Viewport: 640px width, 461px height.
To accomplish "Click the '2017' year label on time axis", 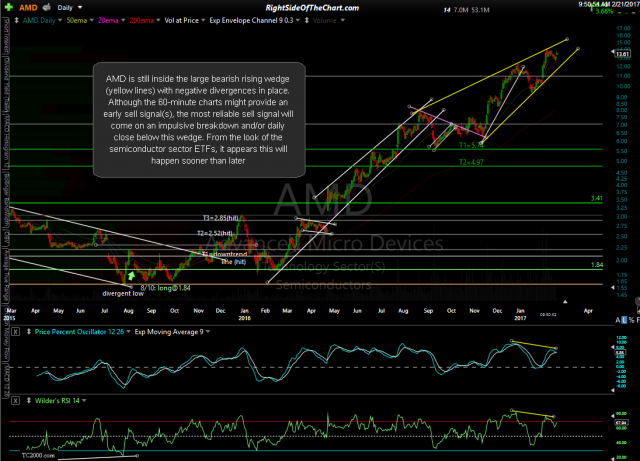I will 520,318.
